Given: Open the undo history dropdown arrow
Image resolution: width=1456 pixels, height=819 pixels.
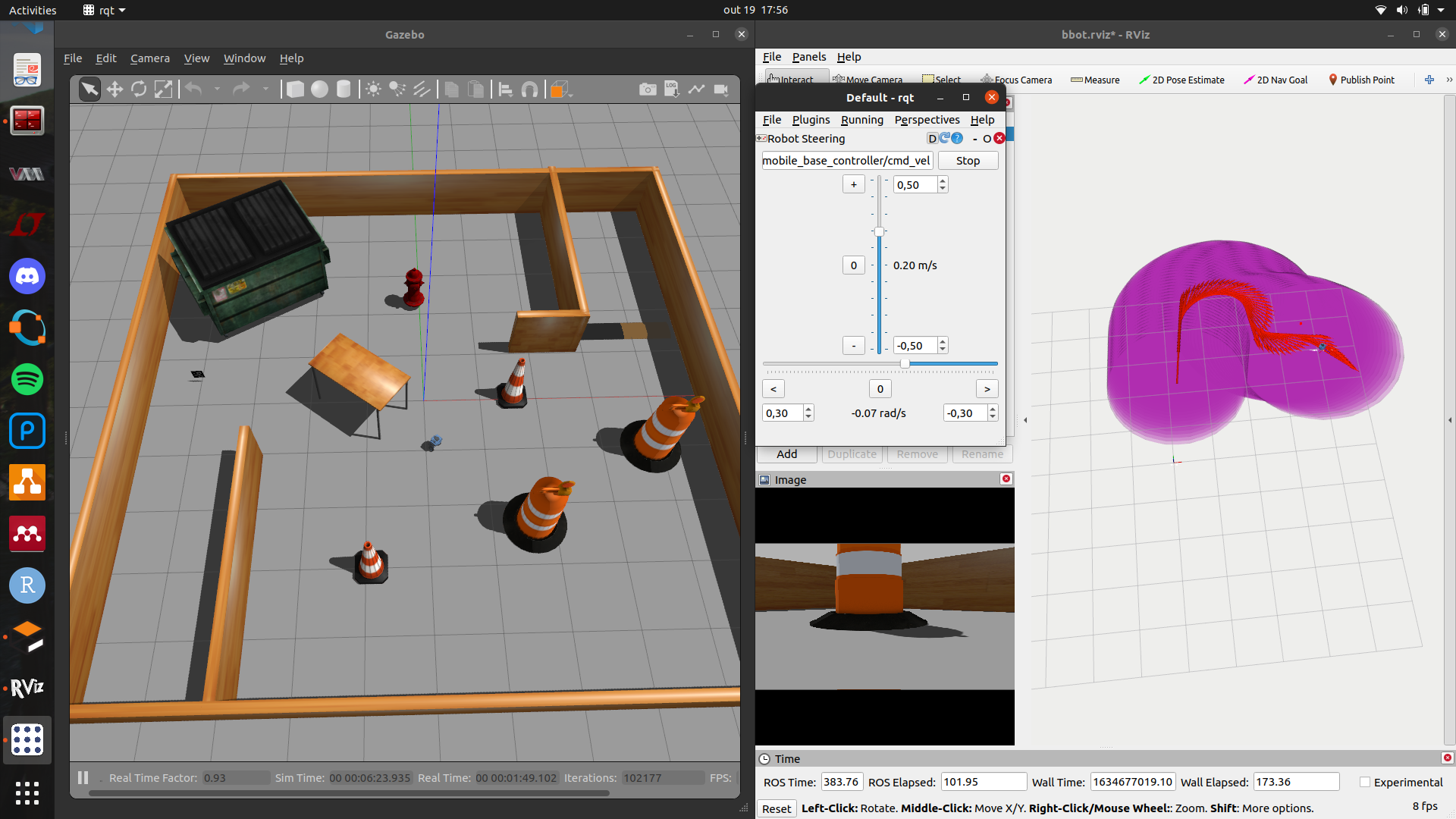Looking at the screenshot, I should (217, 89).
